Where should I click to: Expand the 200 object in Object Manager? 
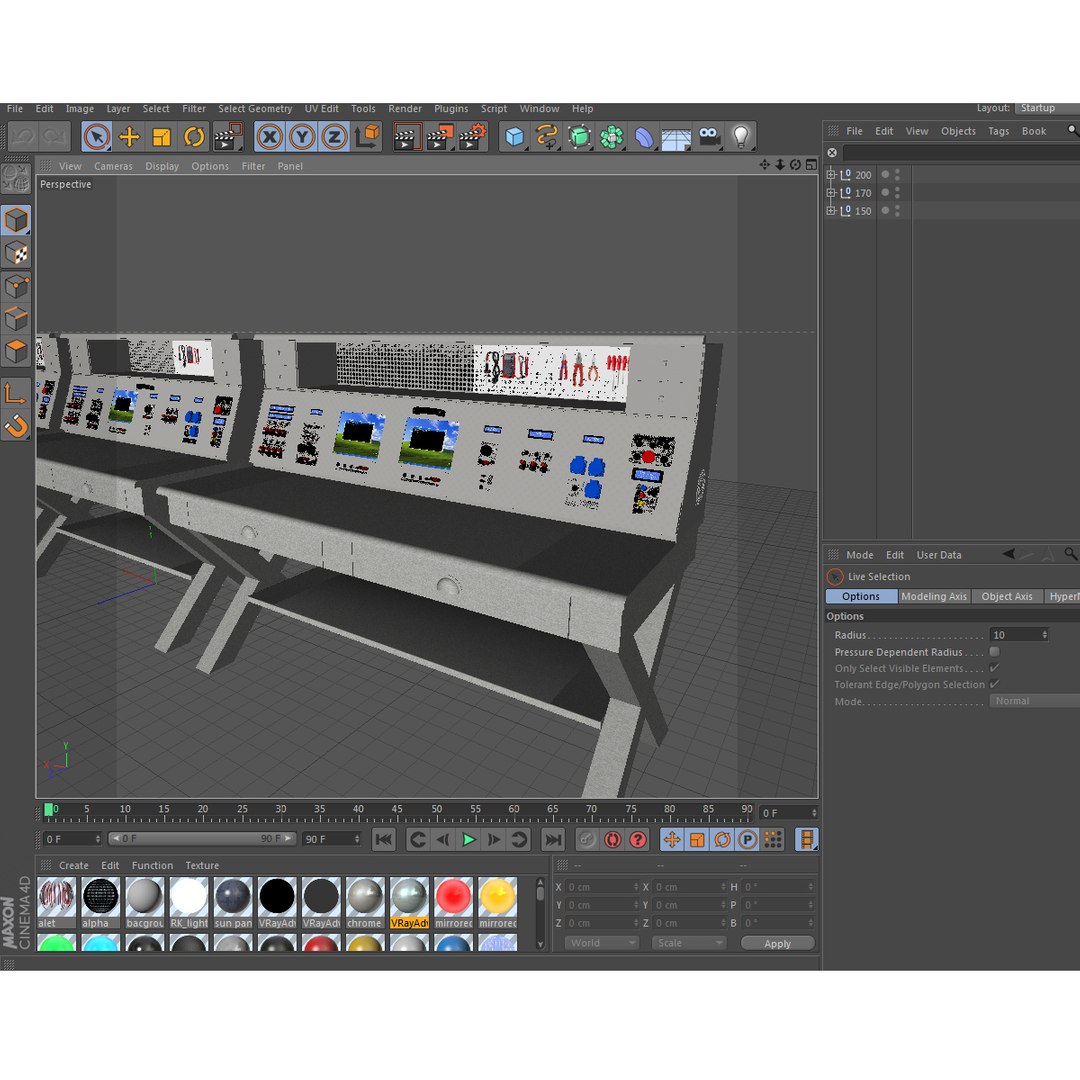pos(831,175)
